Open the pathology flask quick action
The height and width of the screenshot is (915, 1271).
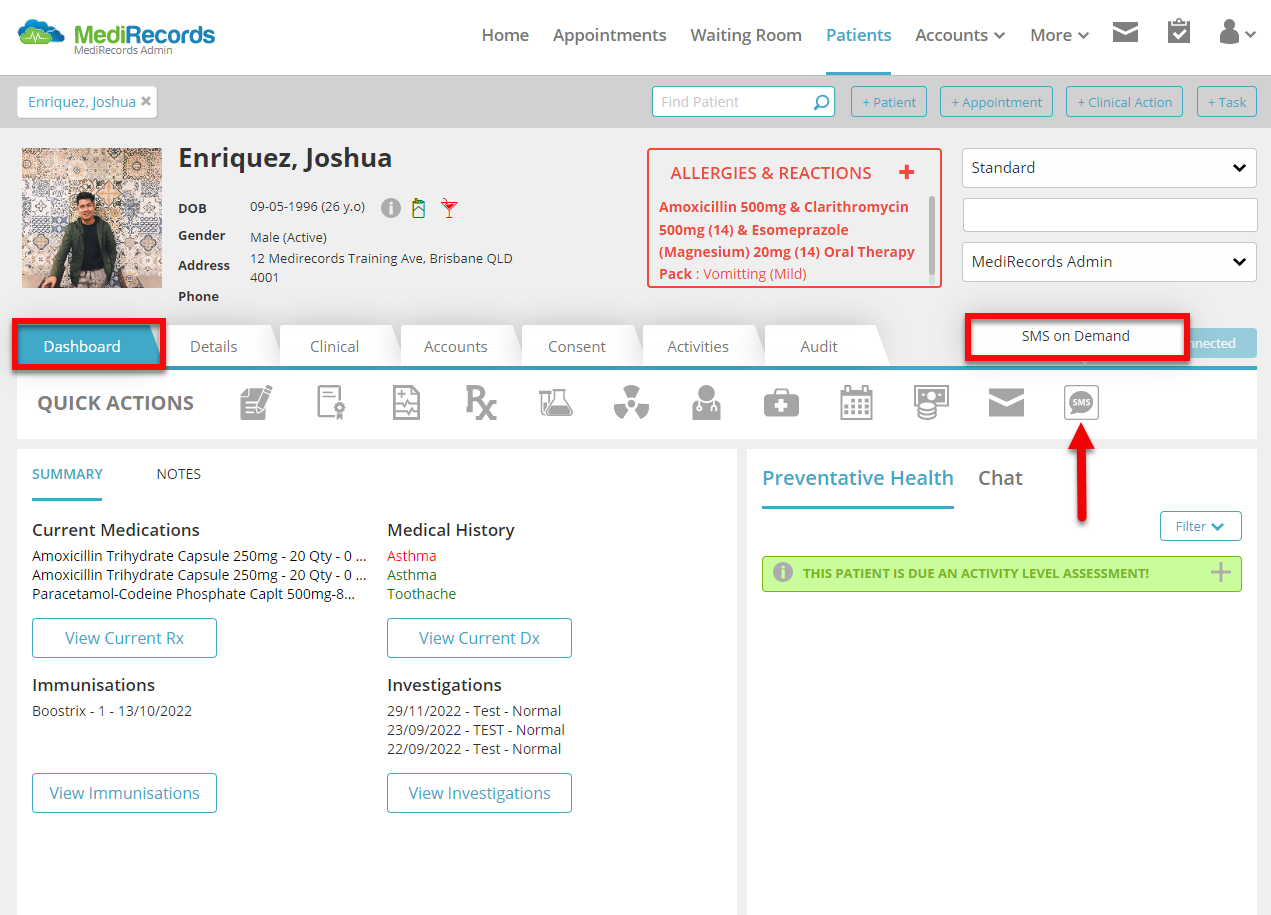point(556,403)
